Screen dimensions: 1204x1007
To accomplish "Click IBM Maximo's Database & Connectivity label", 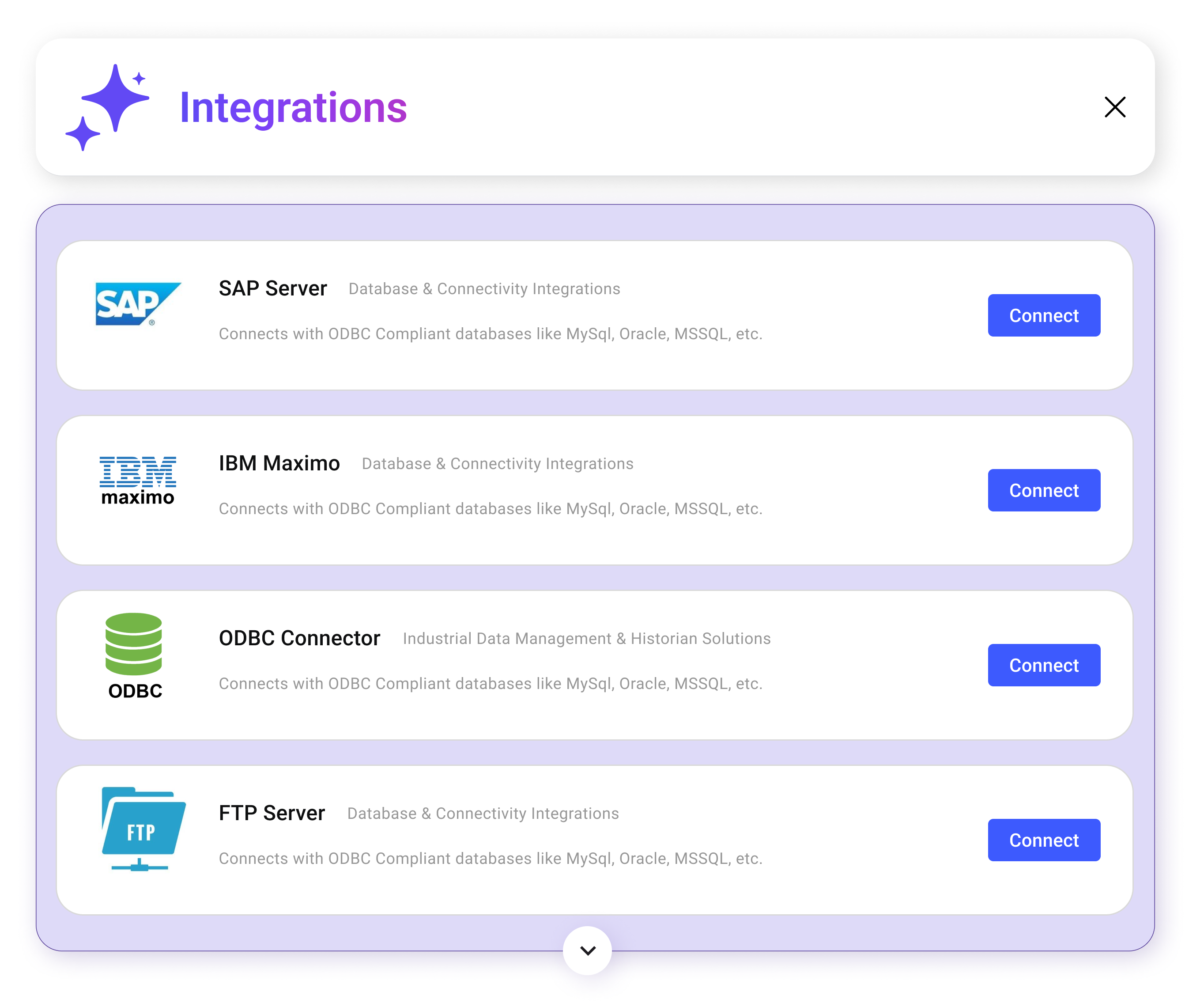I will tap(498, 464).
